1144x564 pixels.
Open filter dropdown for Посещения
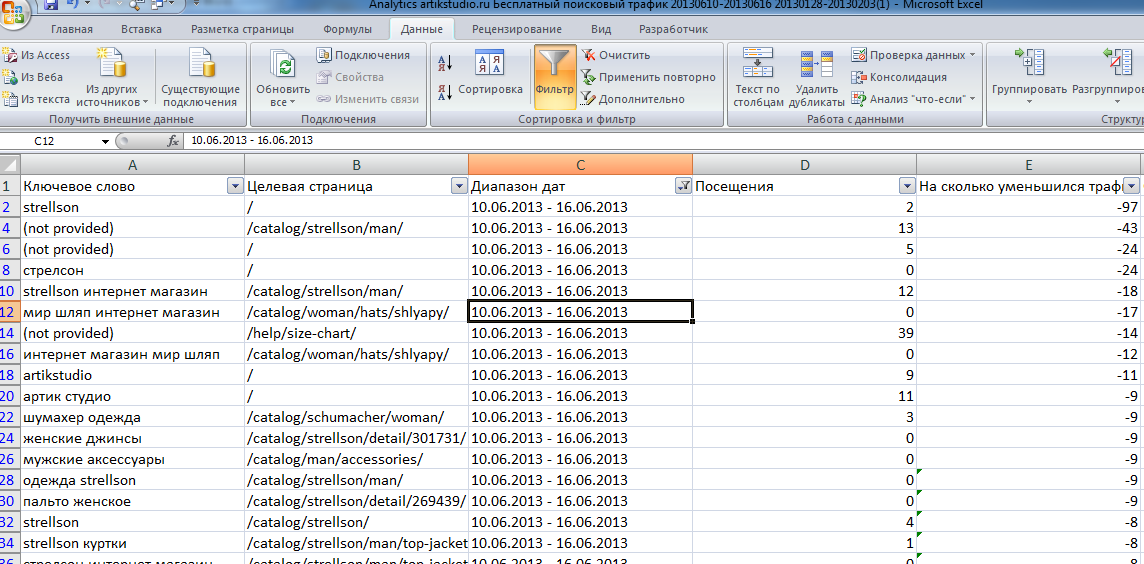(907, 187)
